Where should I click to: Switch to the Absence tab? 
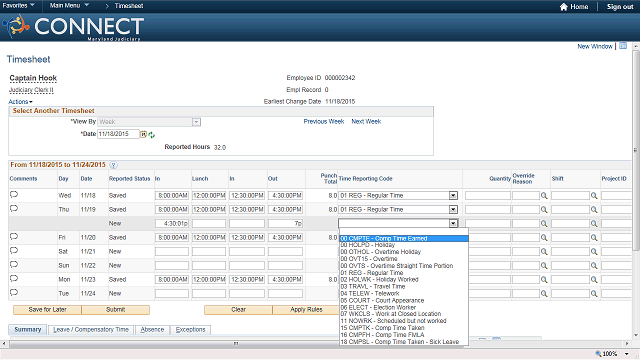click(152, 330)
